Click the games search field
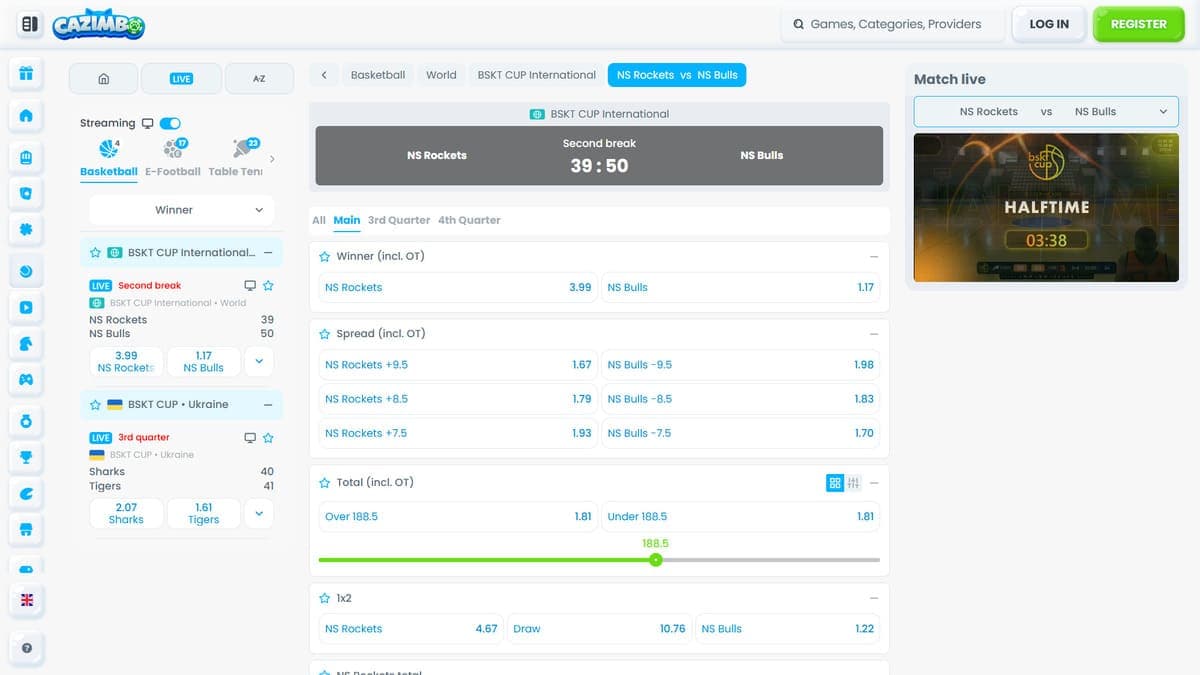The width and height of the screenshot is (1200, 675). 892,24
